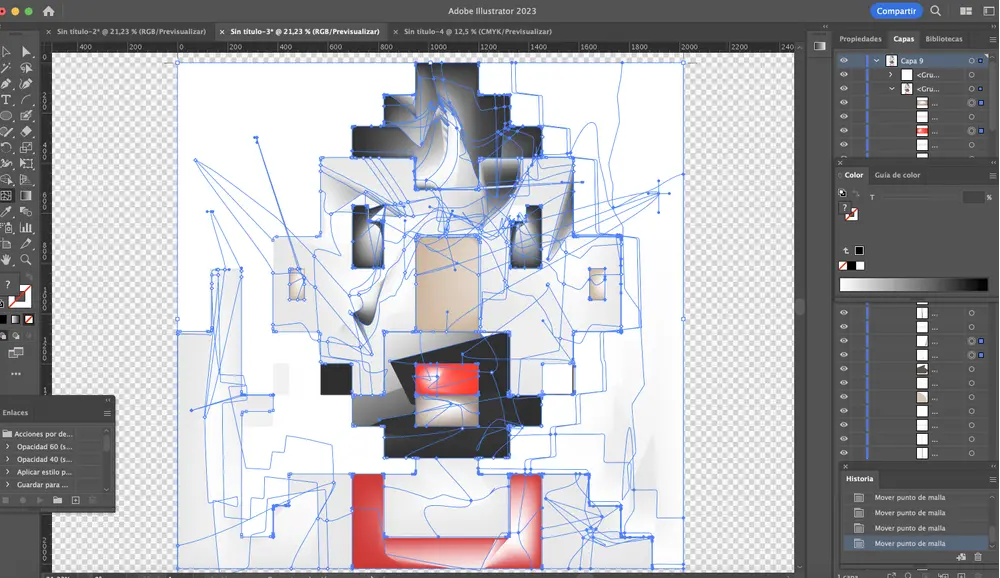Toggle eye of first collapsed <Gru...> group

(x=843, y=75)
